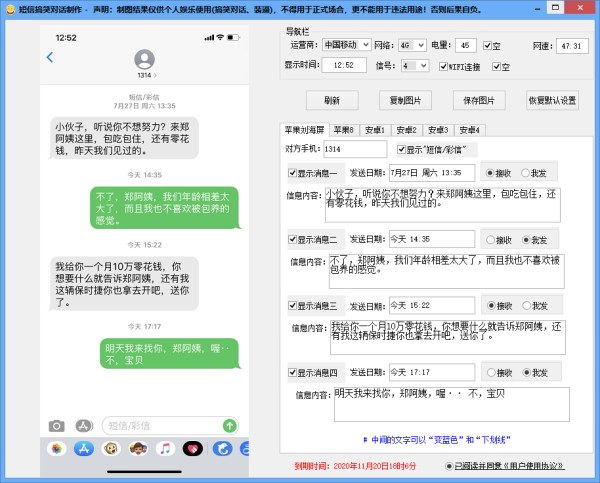Tap the Music note icon in app drawer
The width and height of the screenshot is (600, 483).
[164, 449]
